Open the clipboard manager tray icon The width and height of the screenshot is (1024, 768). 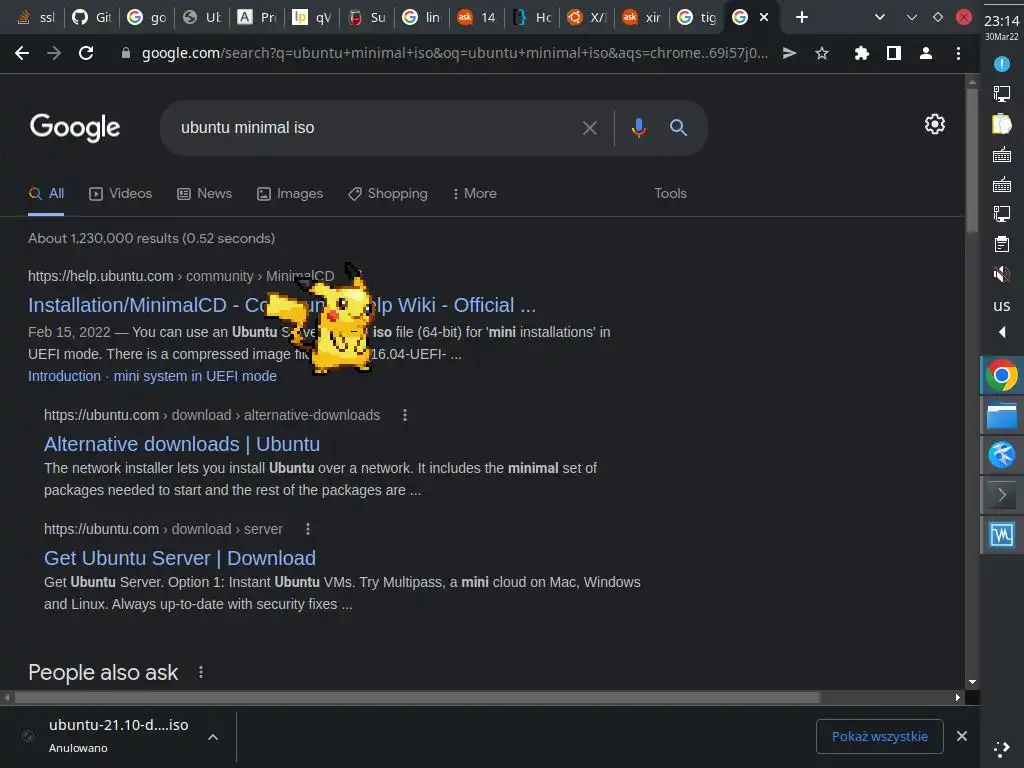pos(1001,244)
